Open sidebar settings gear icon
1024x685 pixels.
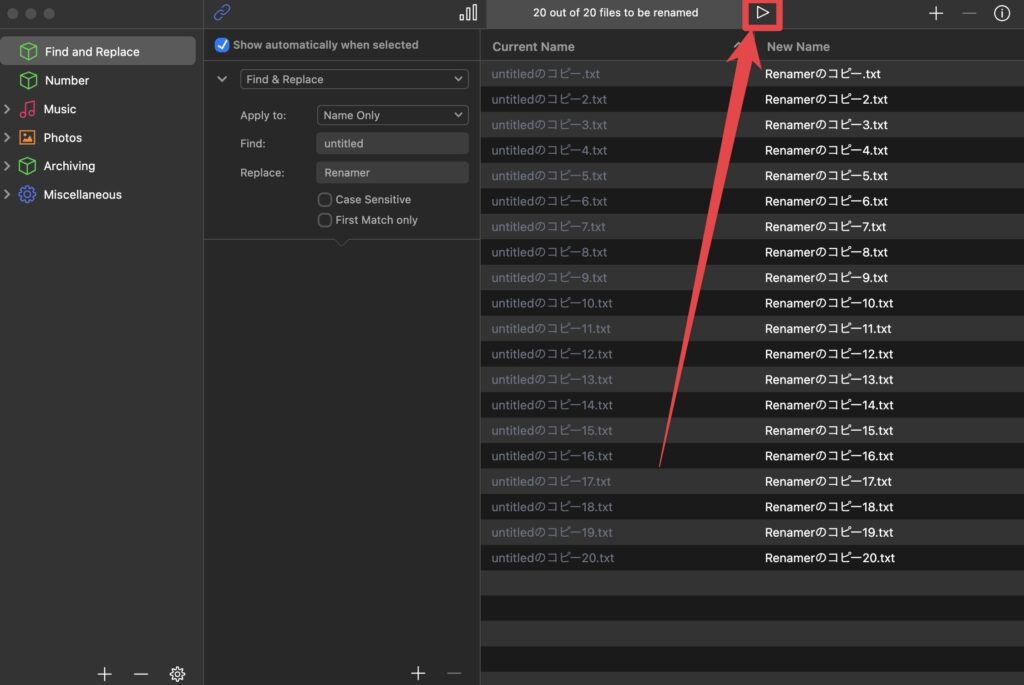[177, 674]
